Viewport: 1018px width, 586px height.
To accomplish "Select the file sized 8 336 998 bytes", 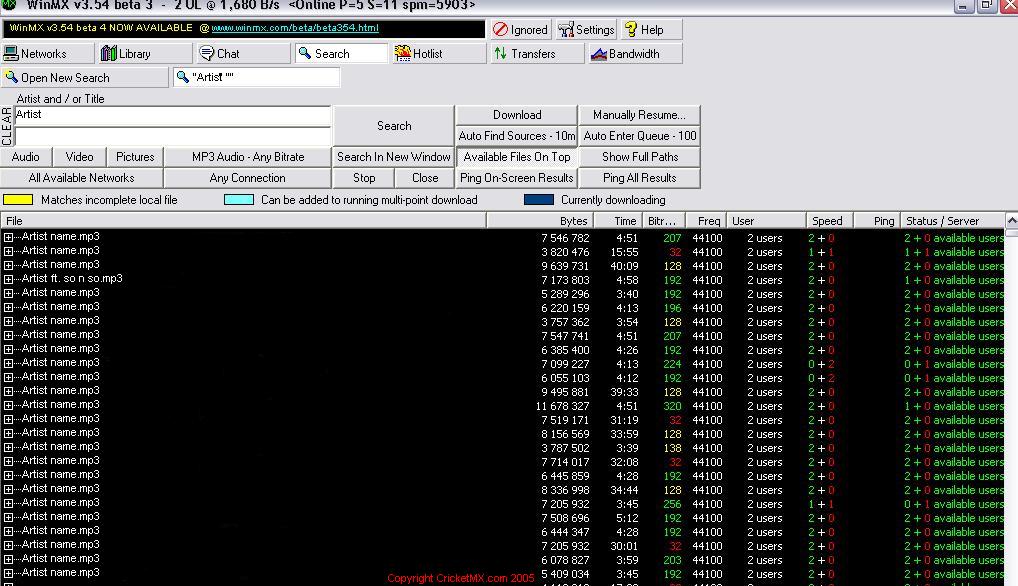I will click(60, 488).
